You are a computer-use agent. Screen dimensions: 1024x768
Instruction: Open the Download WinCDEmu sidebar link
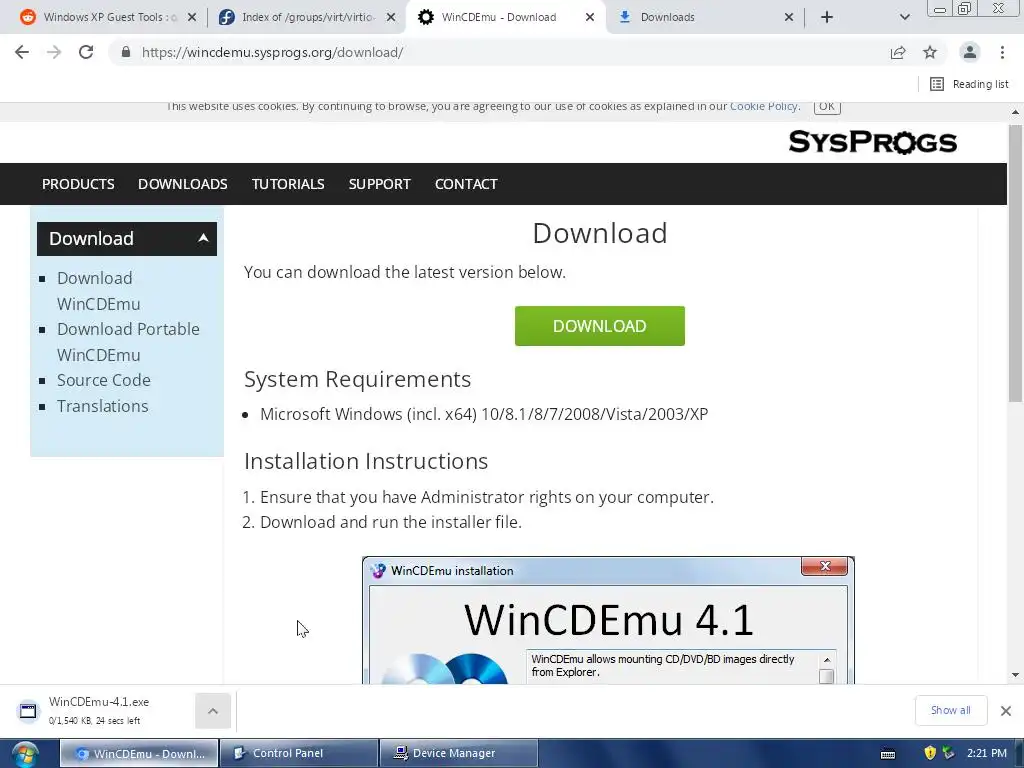click(98, 291)
